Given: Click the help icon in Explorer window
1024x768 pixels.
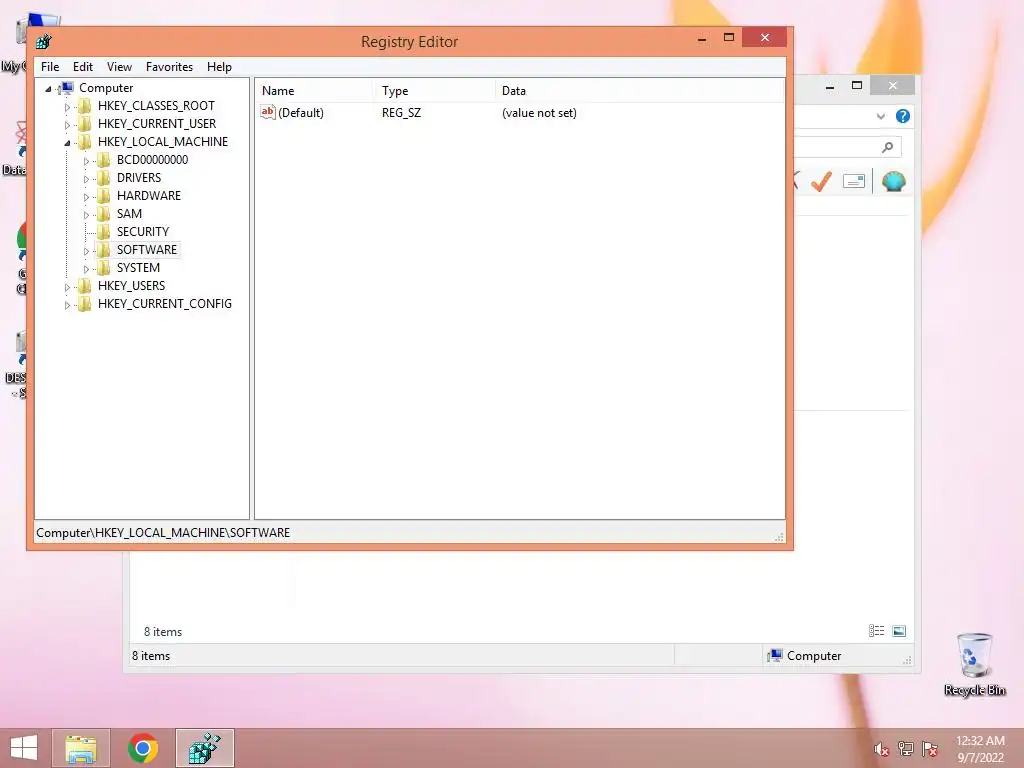Looking at the screenshot, I should [903, 116].
